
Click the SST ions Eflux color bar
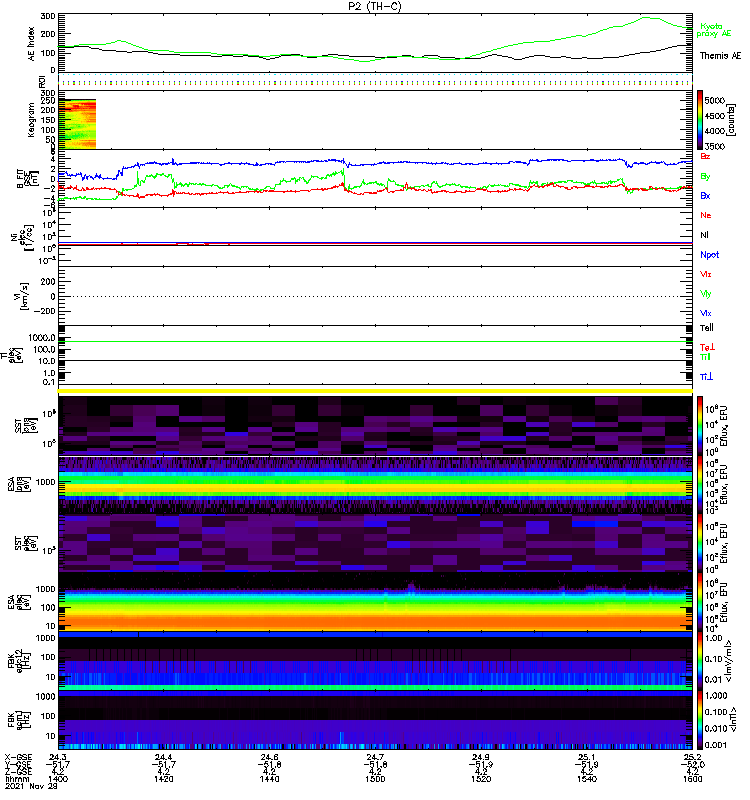(x=700, y=426)
